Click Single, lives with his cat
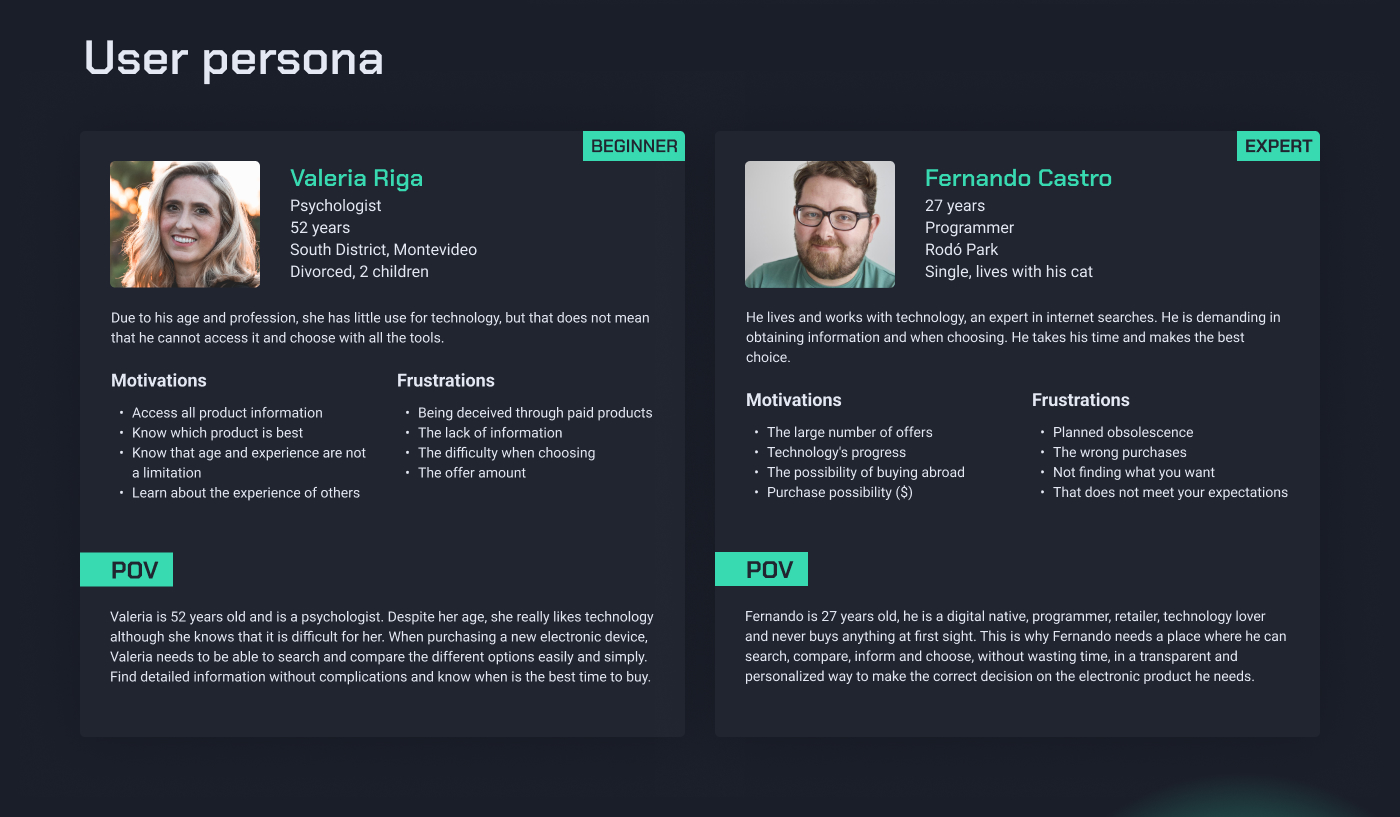The width and height of the screenshot is (1400, 817). (x=1009, y=272)
